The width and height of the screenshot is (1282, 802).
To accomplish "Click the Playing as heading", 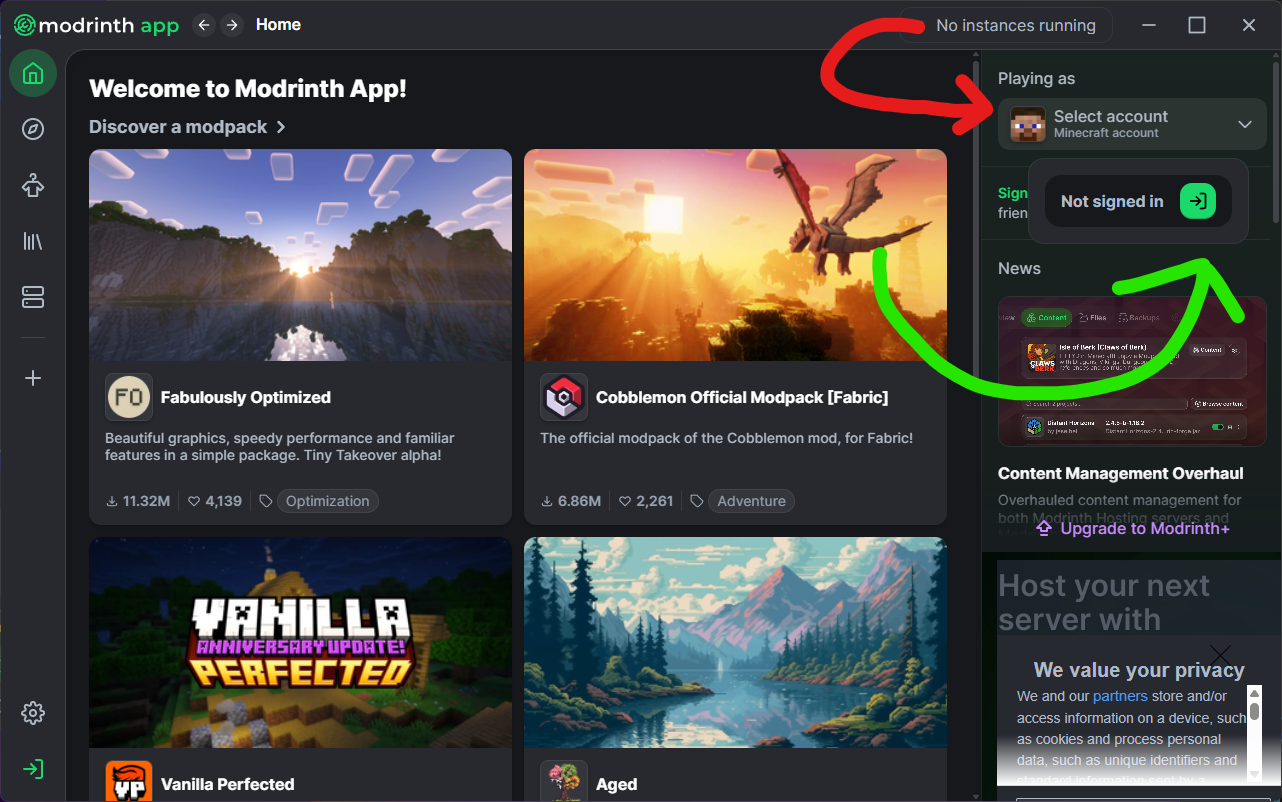I will 1036,79.
